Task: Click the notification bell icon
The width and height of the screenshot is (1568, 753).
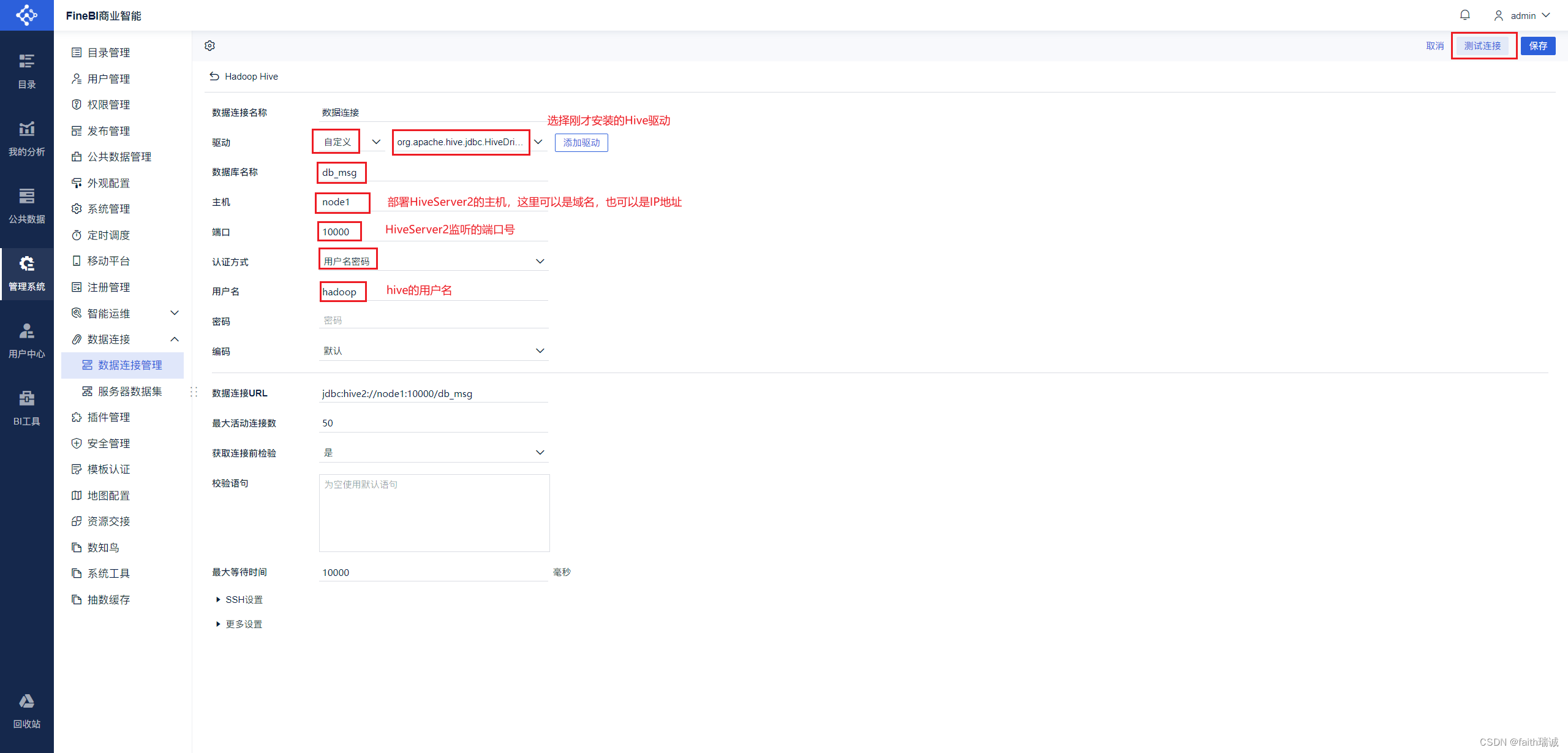Action: 1464,15
